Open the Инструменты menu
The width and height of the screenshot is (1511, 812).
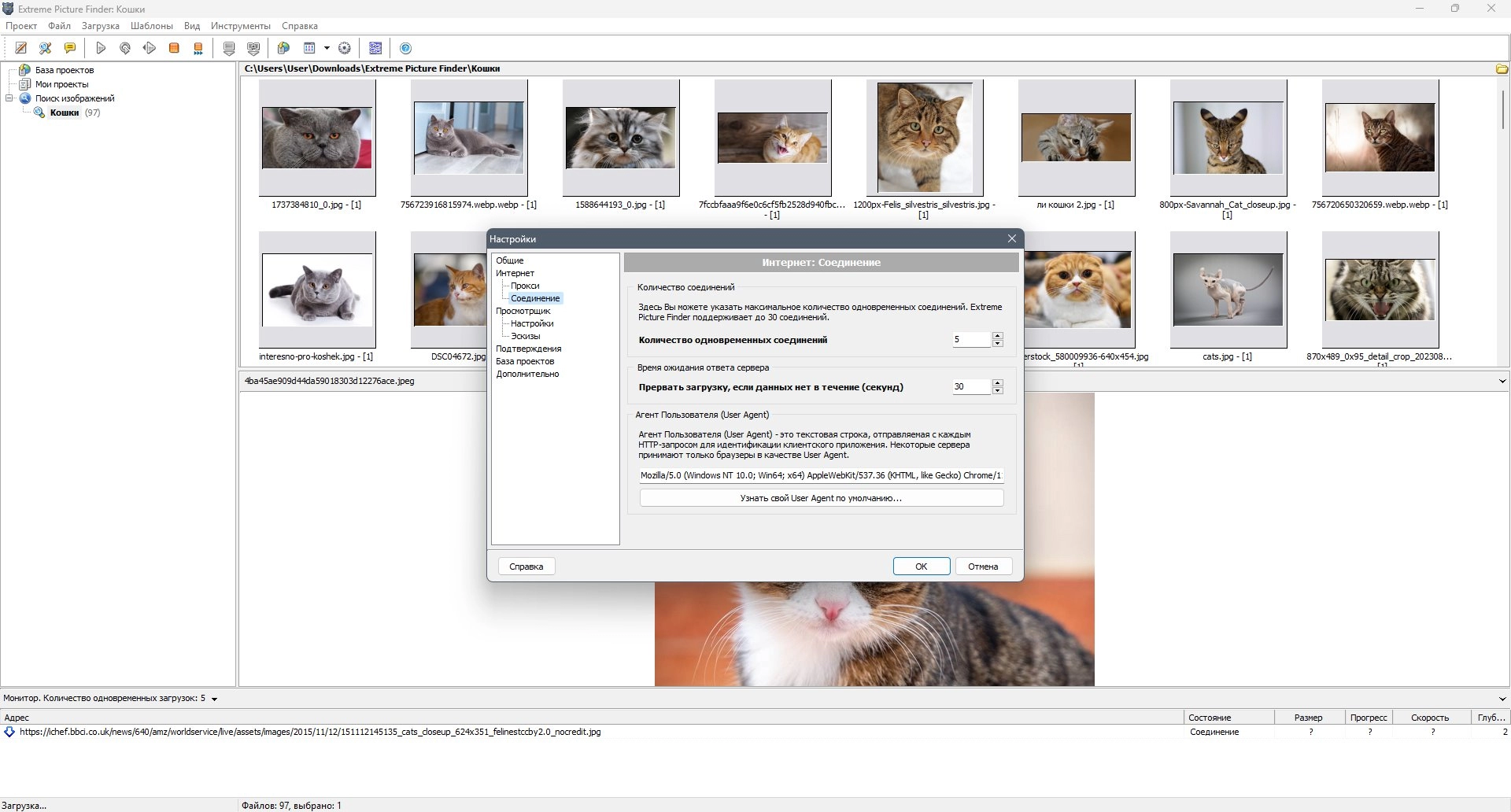[x=240, y=26]
